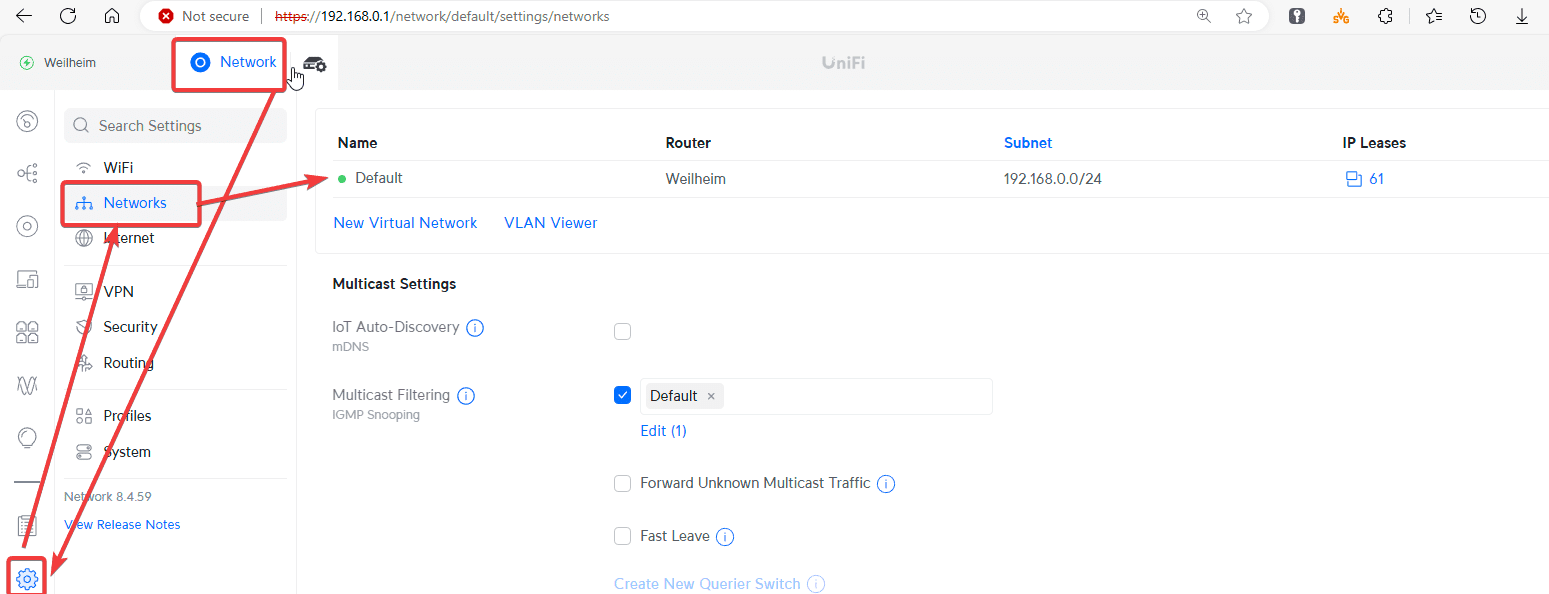Click the Search Settings input field
This screenshot has width=1549, height=594.
point(176,126)
